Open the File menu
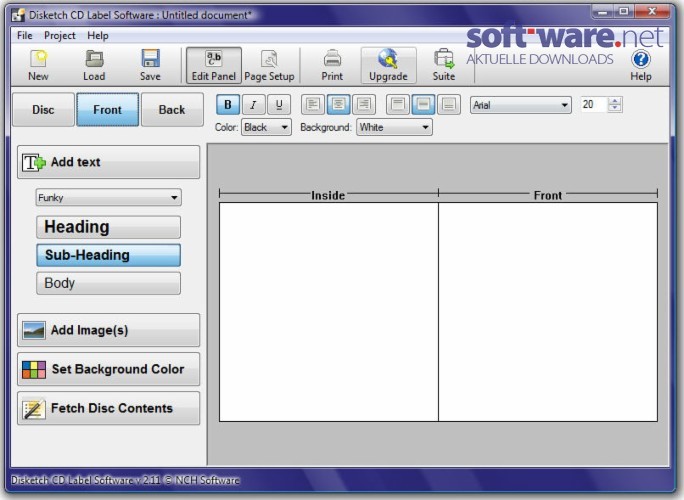This screenshot has width=684, height=500. tap(24, 35)
